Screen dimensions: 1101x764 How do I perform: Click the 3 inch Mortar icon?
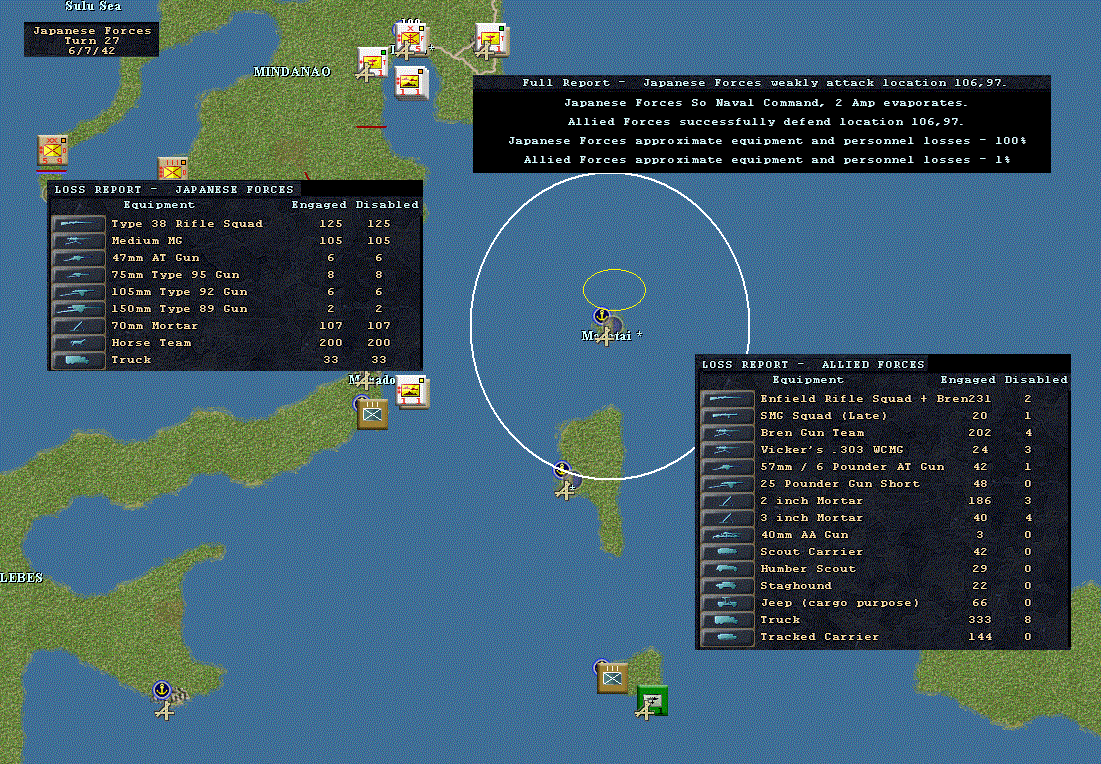click(x=727, y=518)
